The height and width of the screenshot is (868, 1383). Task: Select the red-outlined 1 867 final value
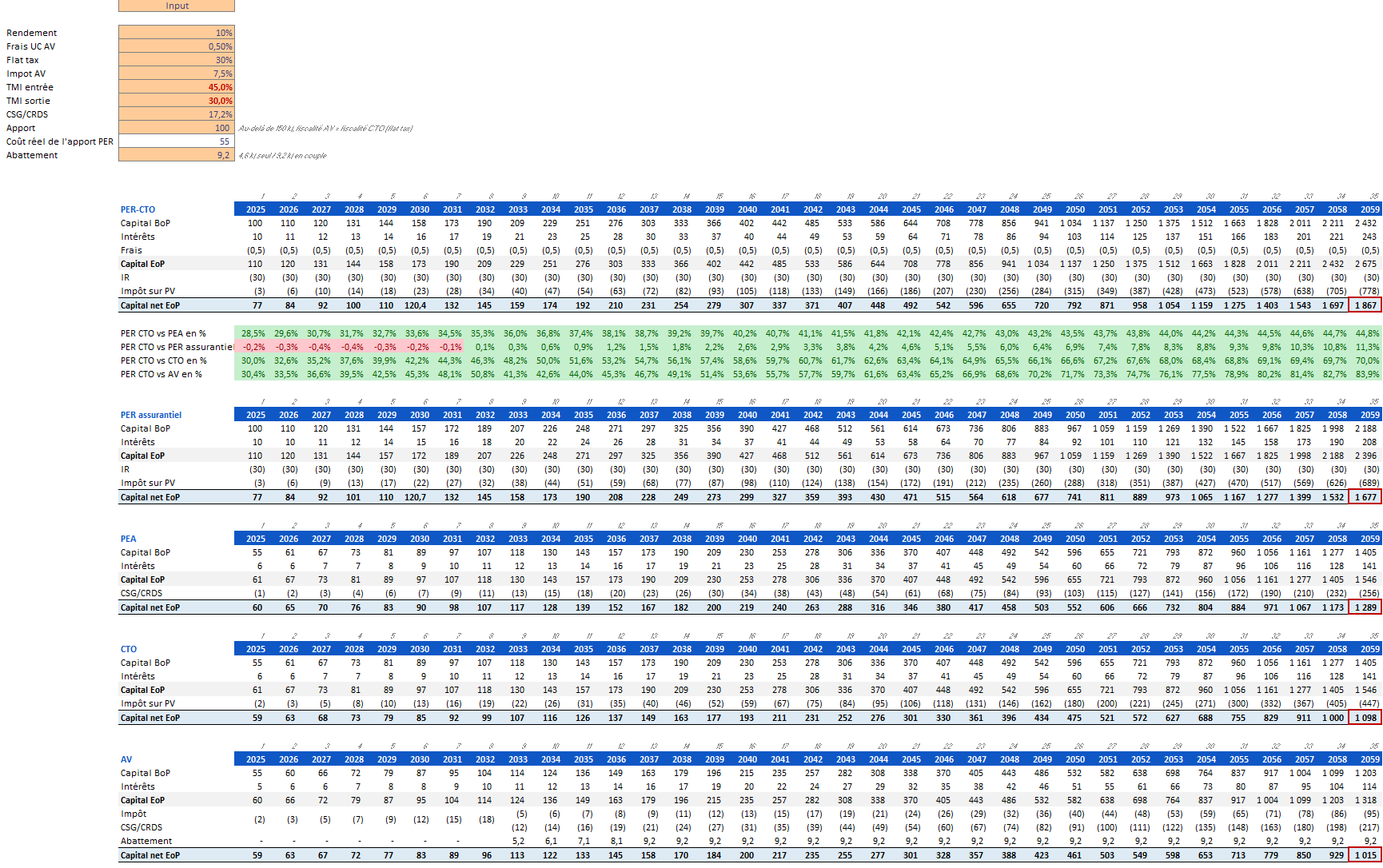tap(1365, 305)
